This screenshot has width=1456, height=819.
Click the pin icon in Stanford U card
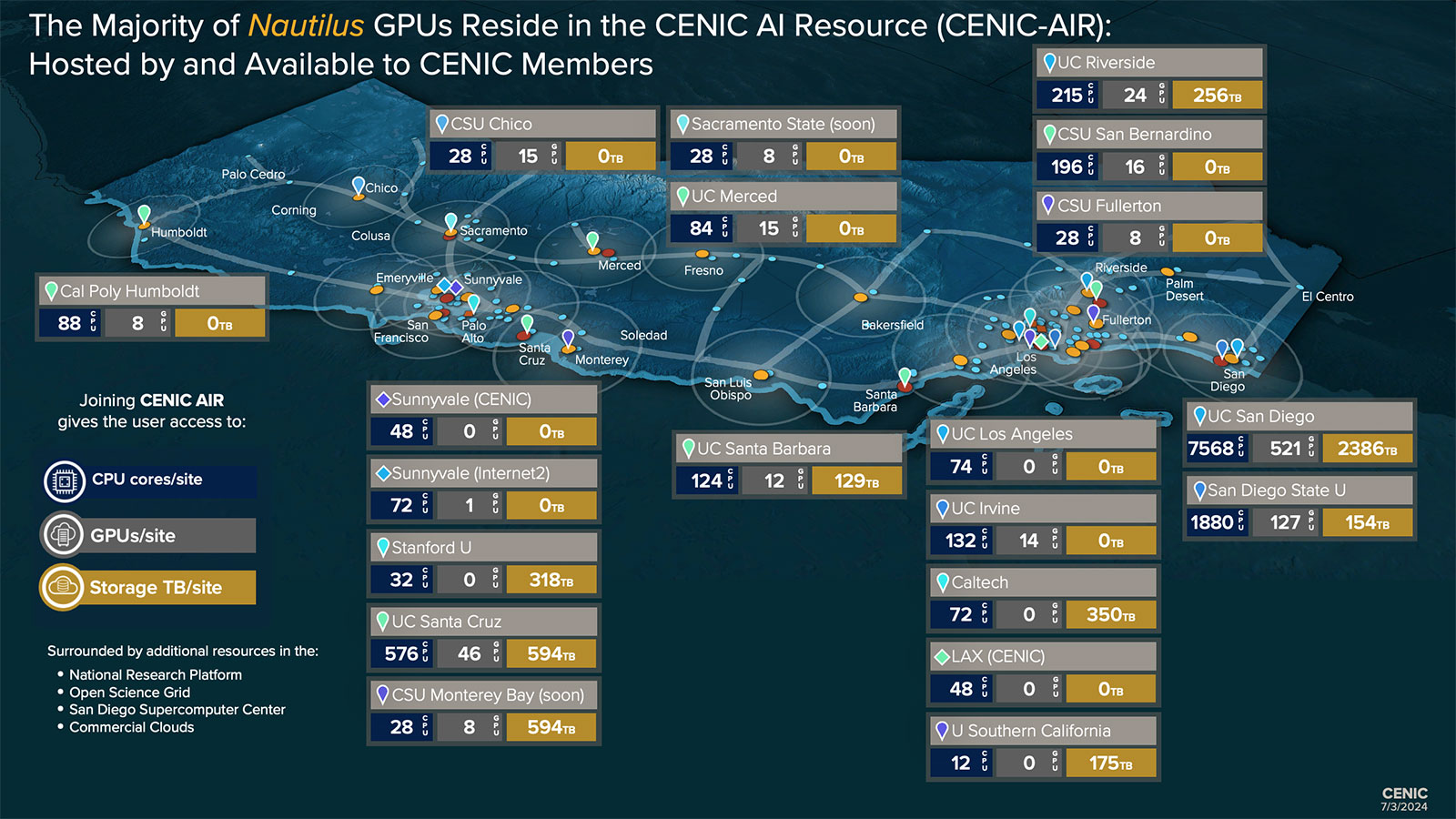[383, 548]
